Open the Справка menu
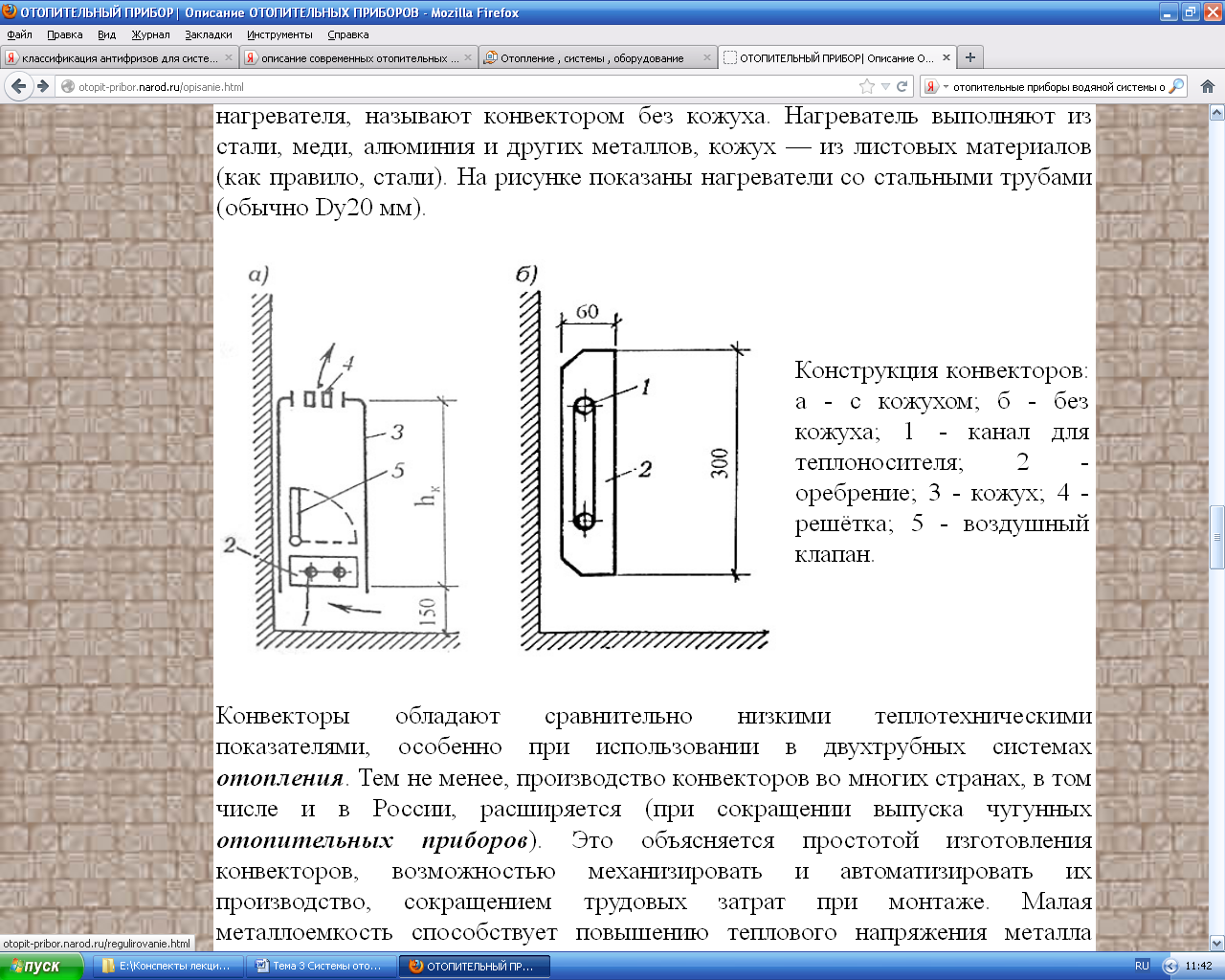Image resolution: width=1225 pixels, height=980 pixels. 348,34
